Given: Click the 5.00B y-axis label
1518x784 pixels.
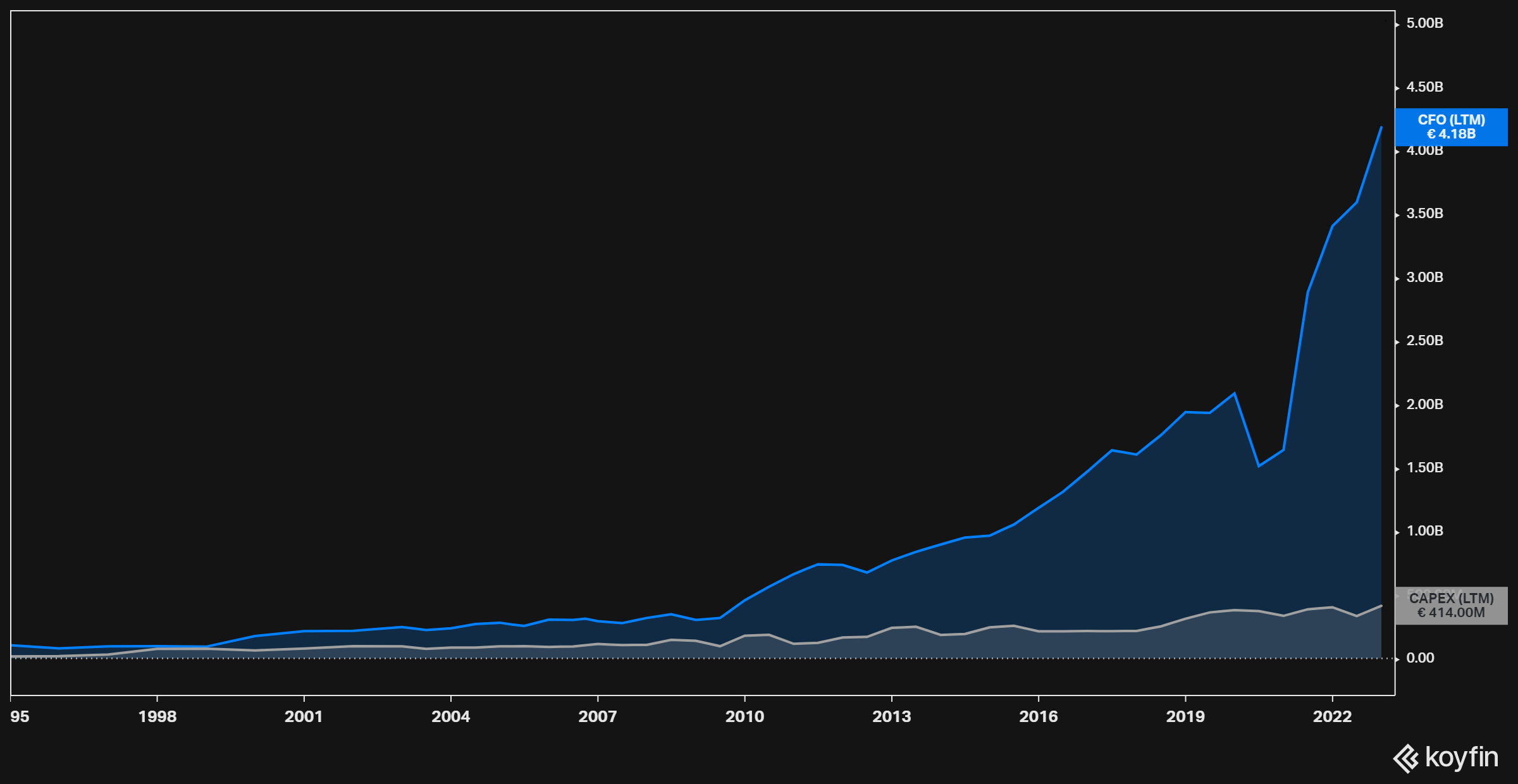Looking at the screenshot, I should 1424,23.
